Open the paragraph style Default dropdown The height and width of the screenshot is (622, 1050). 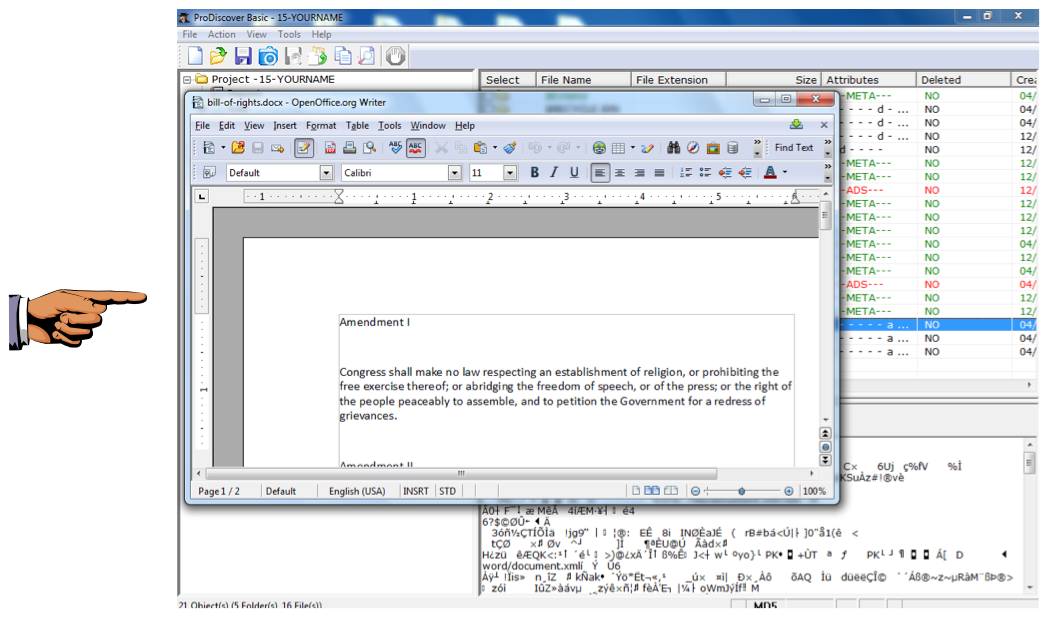(326, 173)
